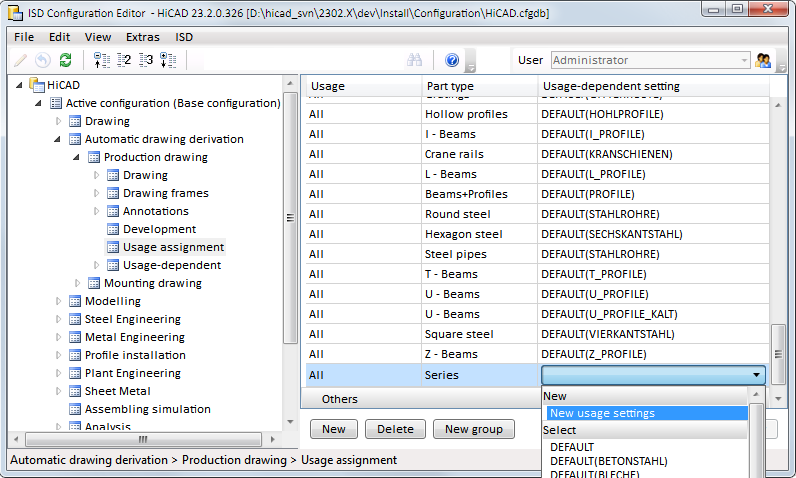Collapse the Active configuration node

(38, 104)
